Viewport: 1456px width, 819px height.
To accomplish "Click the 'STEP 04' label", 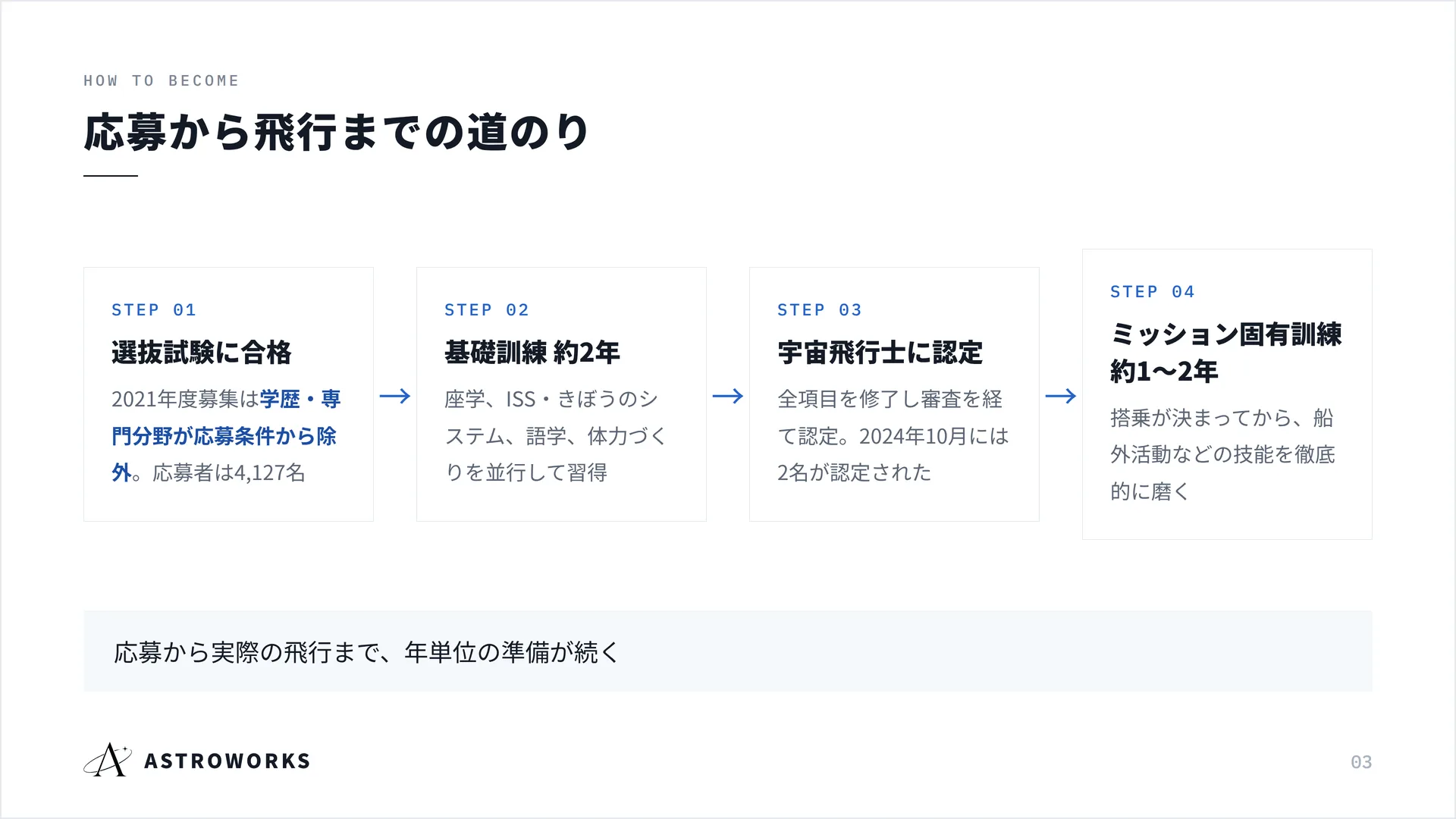I will click(x=1153, y=291).
